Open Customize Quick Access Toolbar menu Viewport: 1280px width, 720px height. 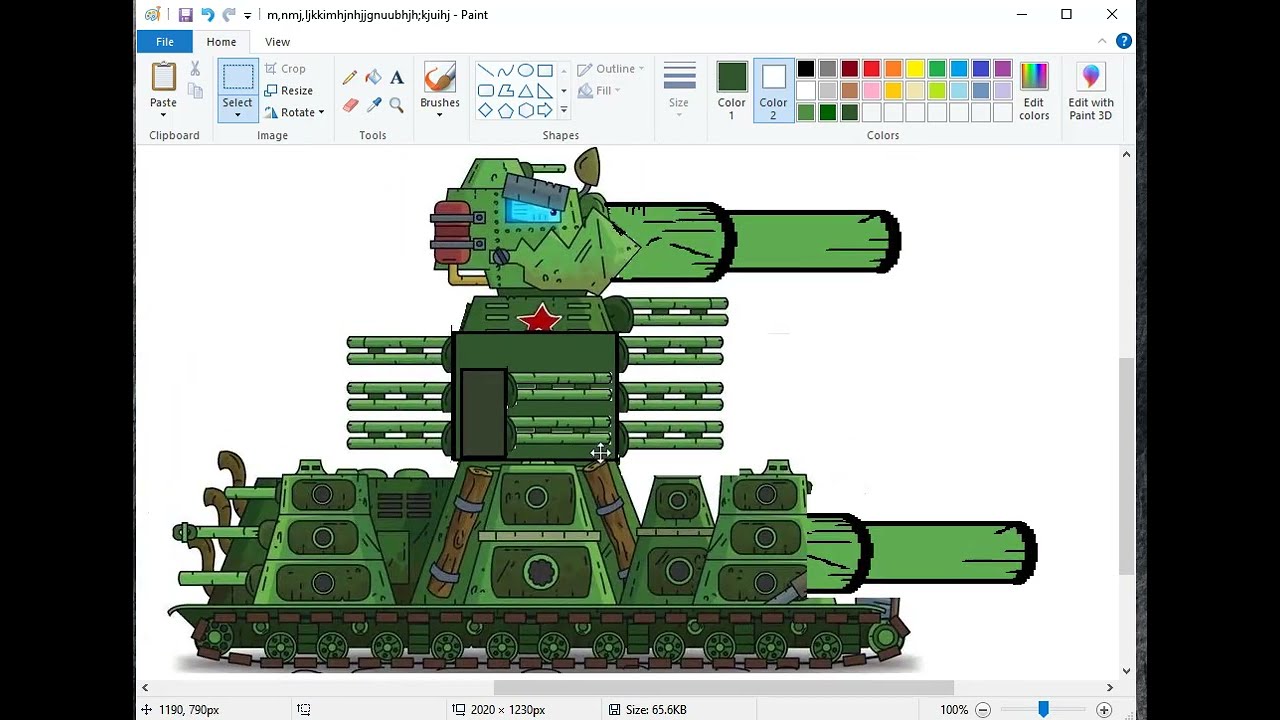[x=247, y=16]
